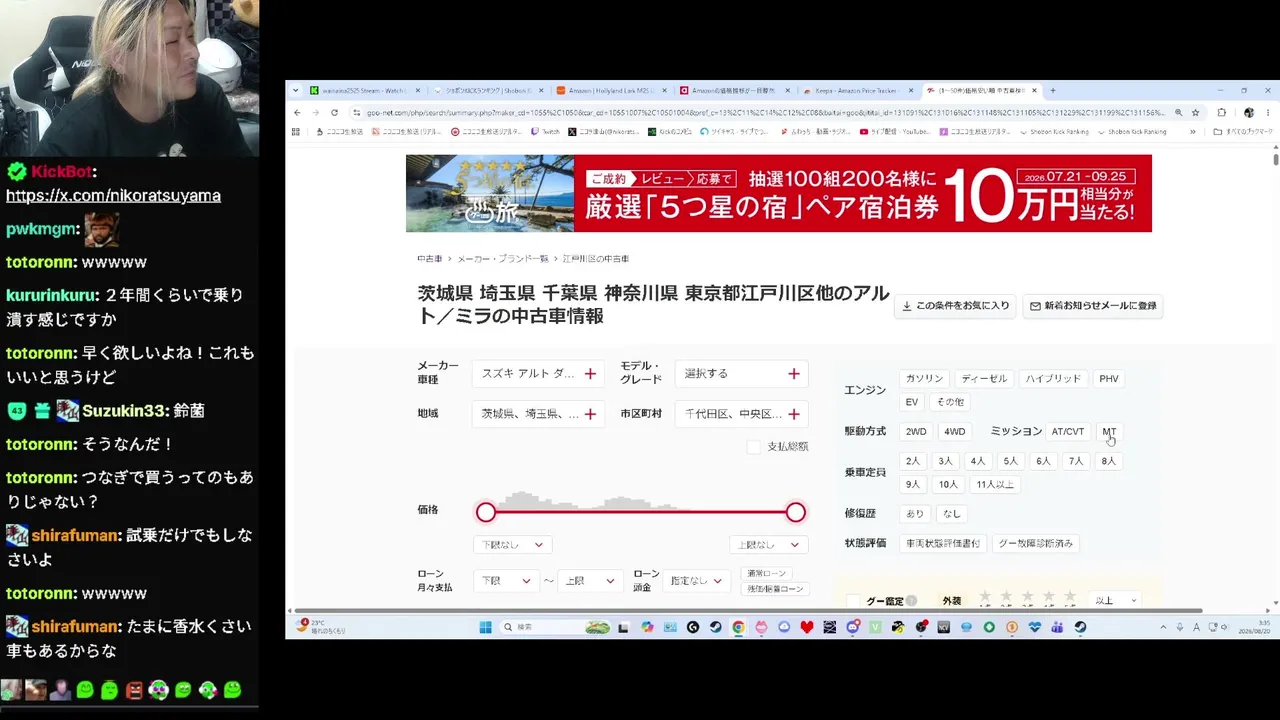Show hidden system tray icons
This screenshot has width=1280, height=720.
click(1163, 627)
